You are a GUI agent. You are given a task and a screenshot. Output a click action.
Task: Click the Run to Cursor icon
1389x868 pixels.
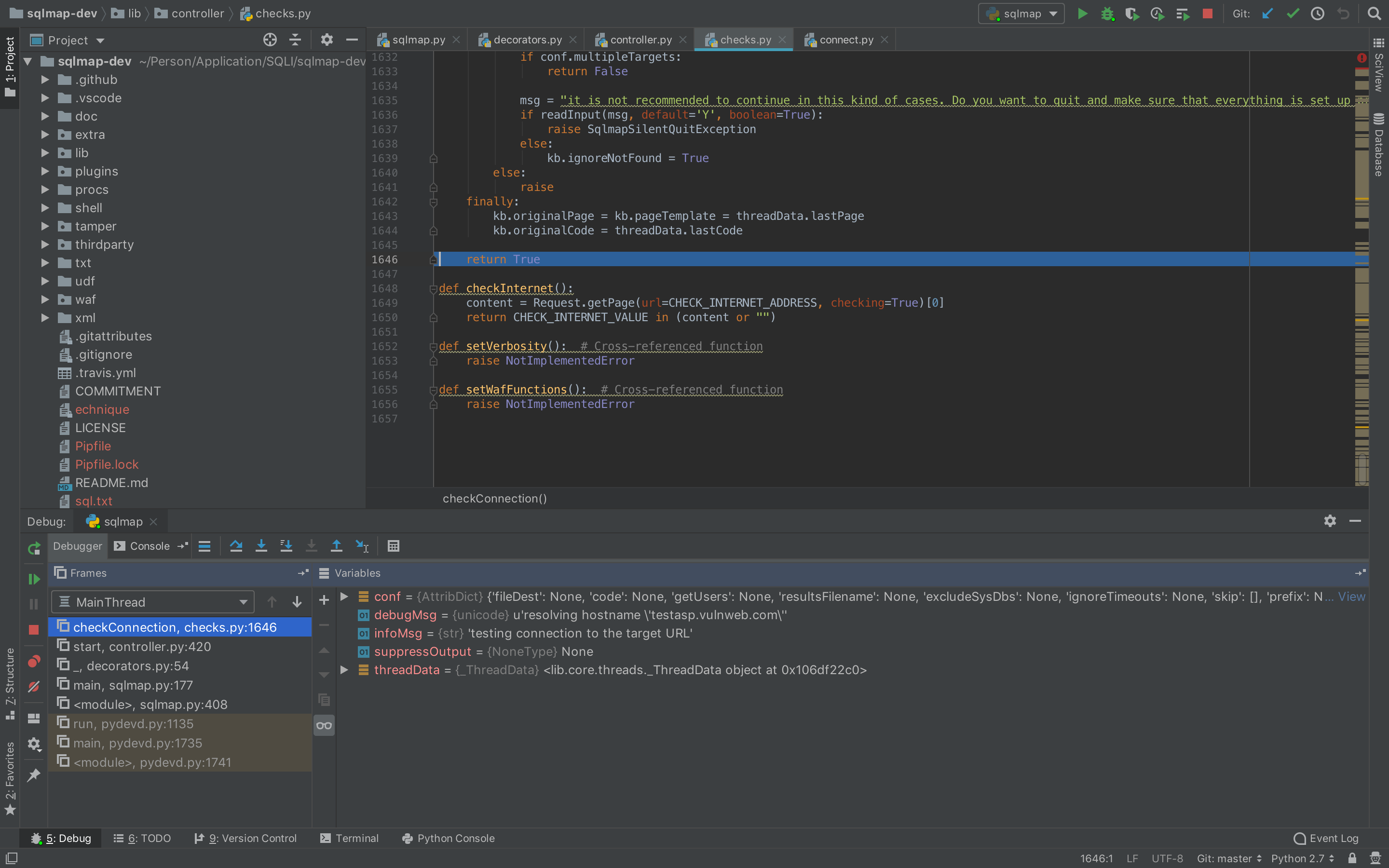362,546
